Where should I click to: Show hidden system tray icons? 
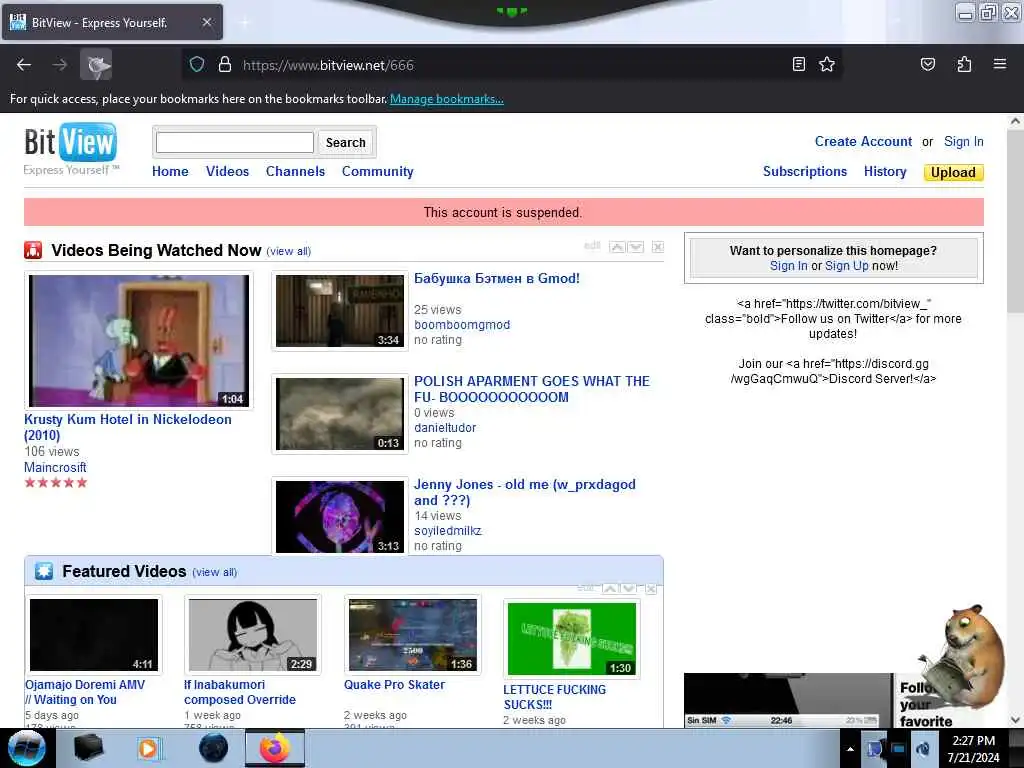[x=850, y=749]
